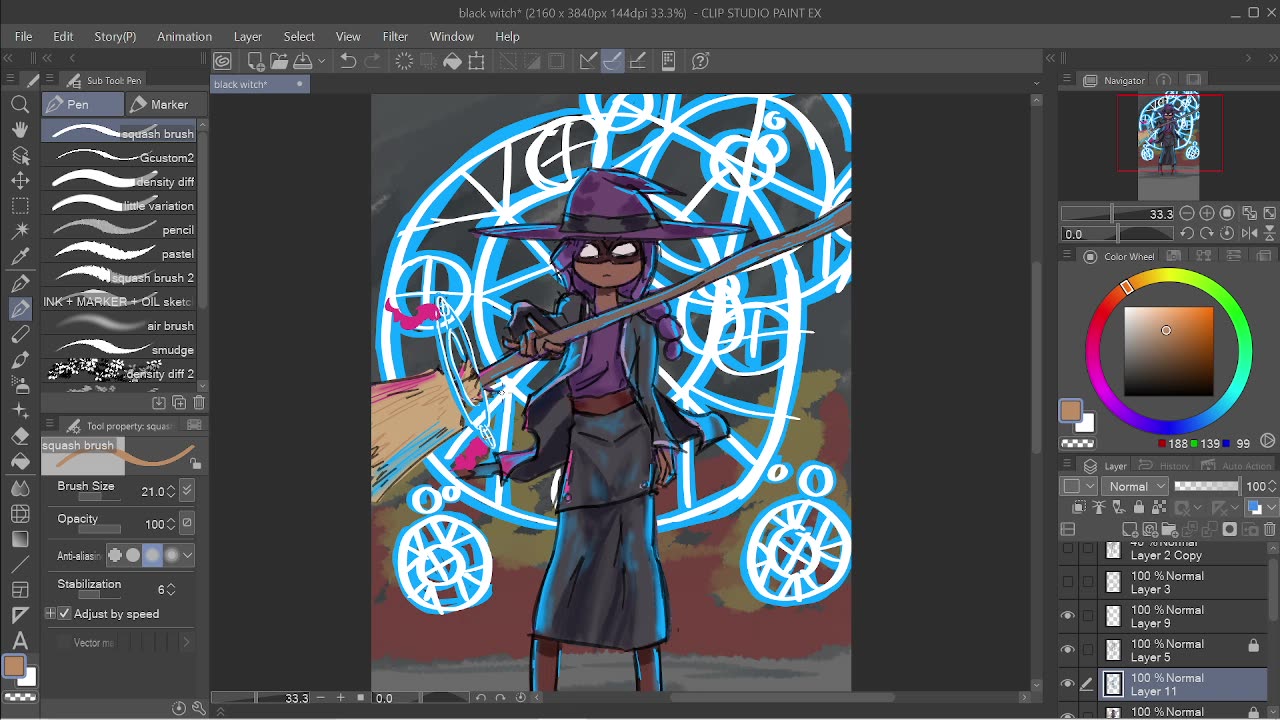Delete layer using trash icon
The height and width of the screenshot is (720, 1280).
[1269, 529]
